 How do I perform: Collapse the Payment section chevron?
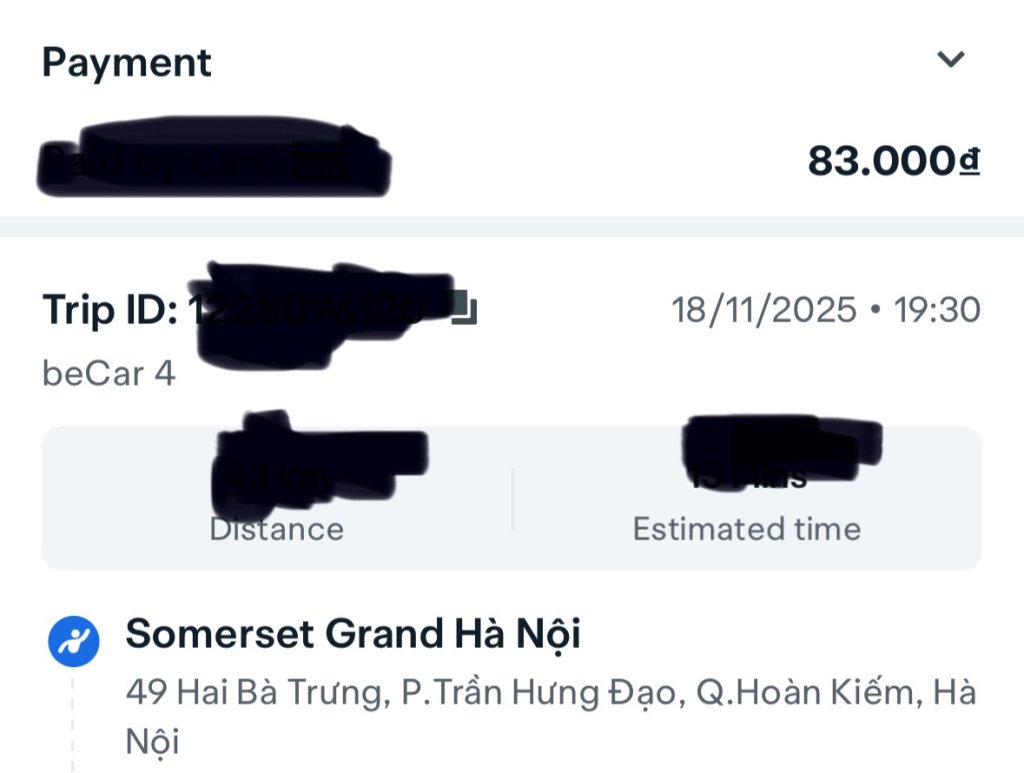tap(950, 59)
